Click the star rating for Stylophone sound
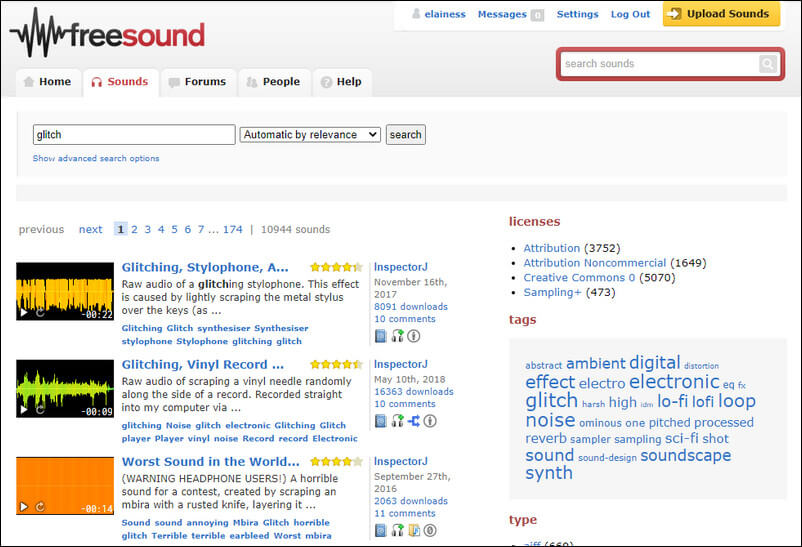 (336, 267)
